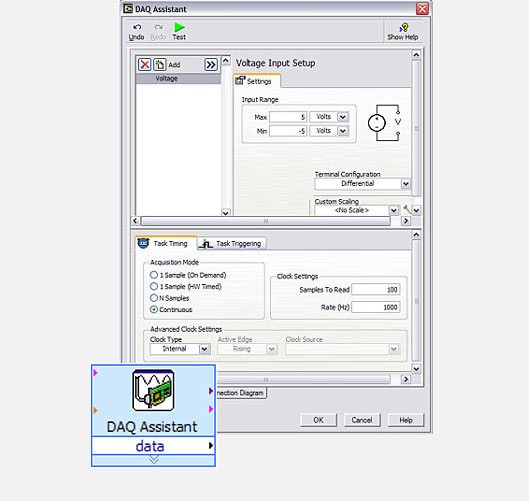Open the Settings tab

pyautogui.click(x=256, y=81)
